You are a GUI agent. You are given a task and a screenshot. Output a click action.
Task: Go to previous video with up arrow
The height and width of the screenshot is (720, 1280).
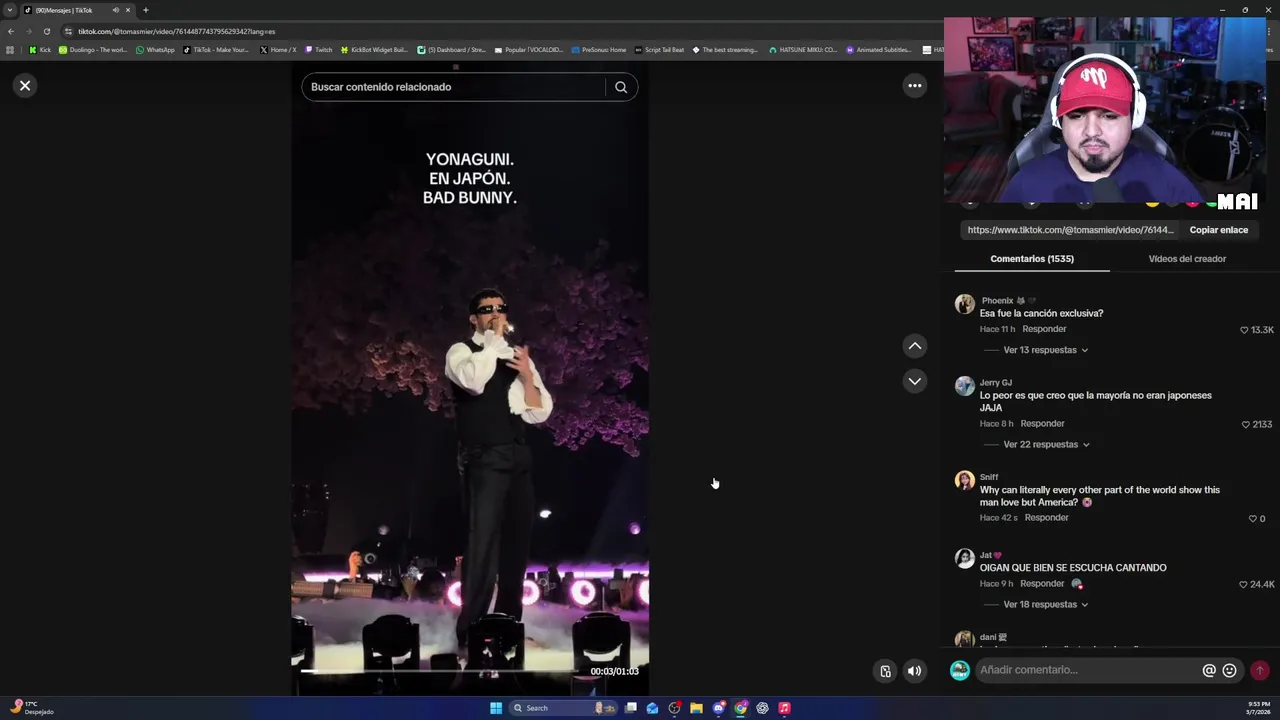(x=914, y=346)
